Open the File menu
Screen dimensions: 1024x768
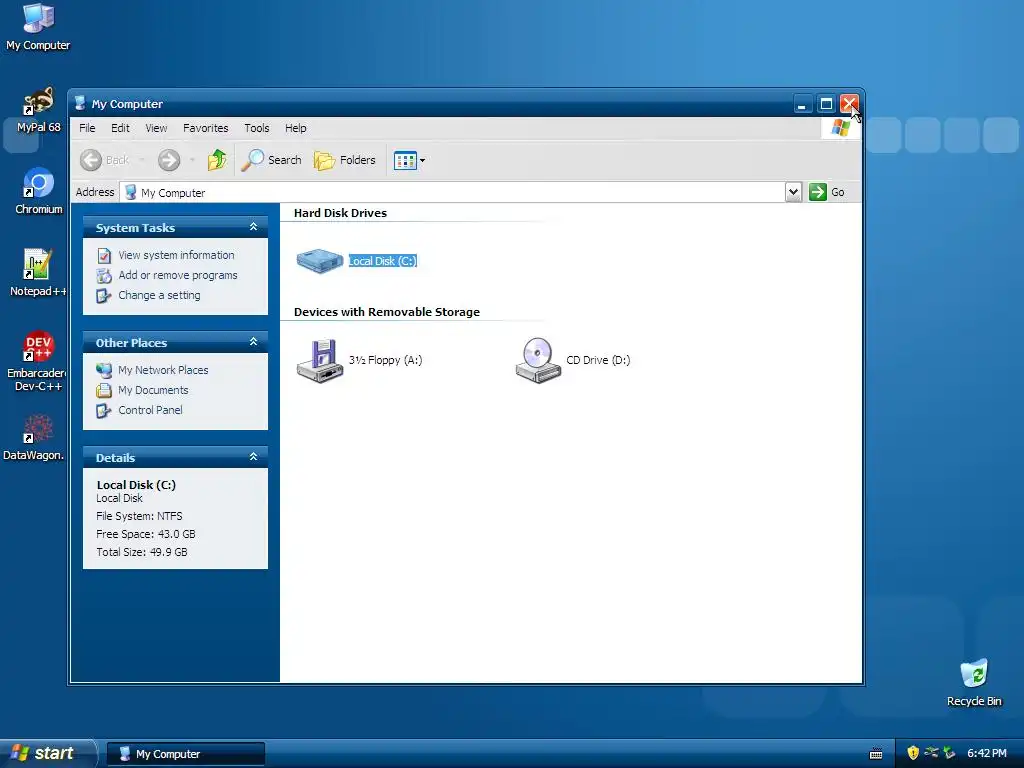click(87, 128)
